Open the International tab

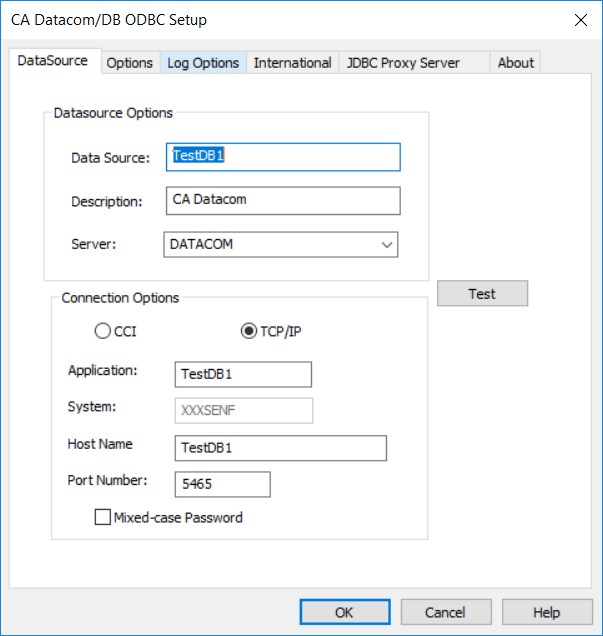(x=292, y=62)
